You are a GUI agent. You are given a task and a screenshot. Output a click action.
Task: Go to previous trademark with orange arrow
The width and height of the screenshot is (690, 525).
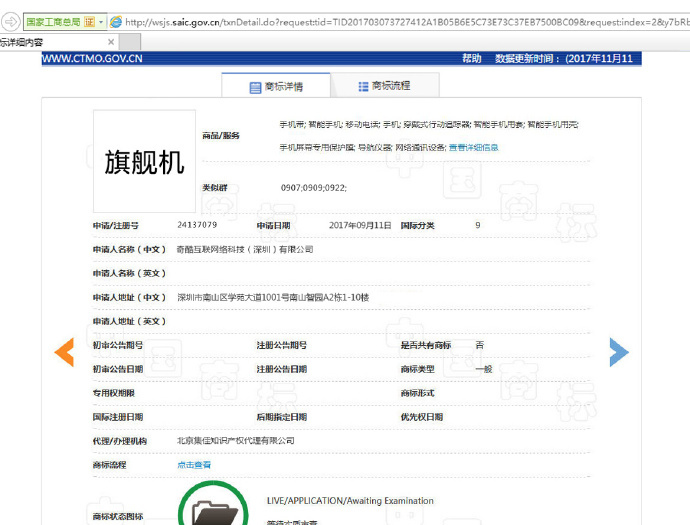pos(64,352)
